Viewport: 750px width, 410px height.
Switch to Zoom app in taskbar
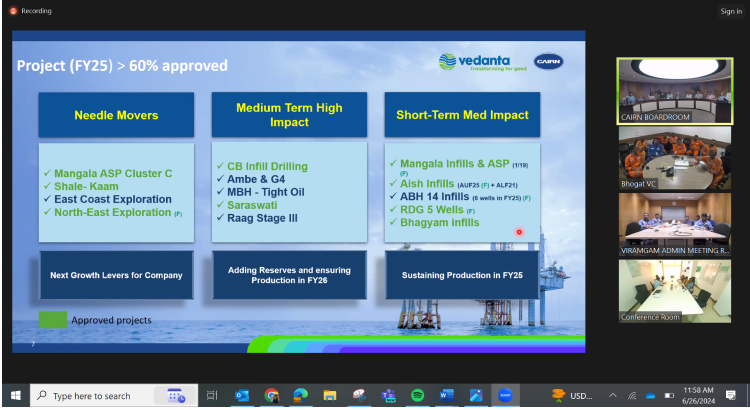tap(505, 396)
